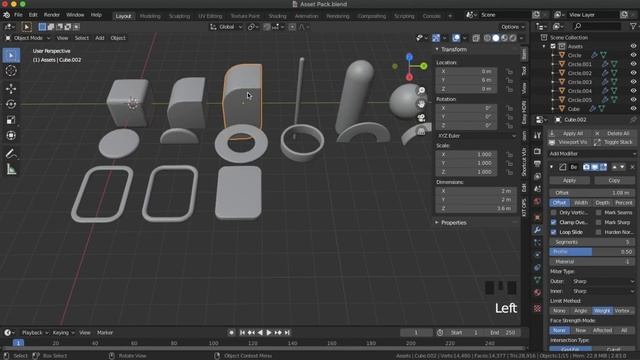Click frame 1 timeline marker
The width and height of the screenshot is (640, 360).
pyautogui.click(x=18, y=343)
